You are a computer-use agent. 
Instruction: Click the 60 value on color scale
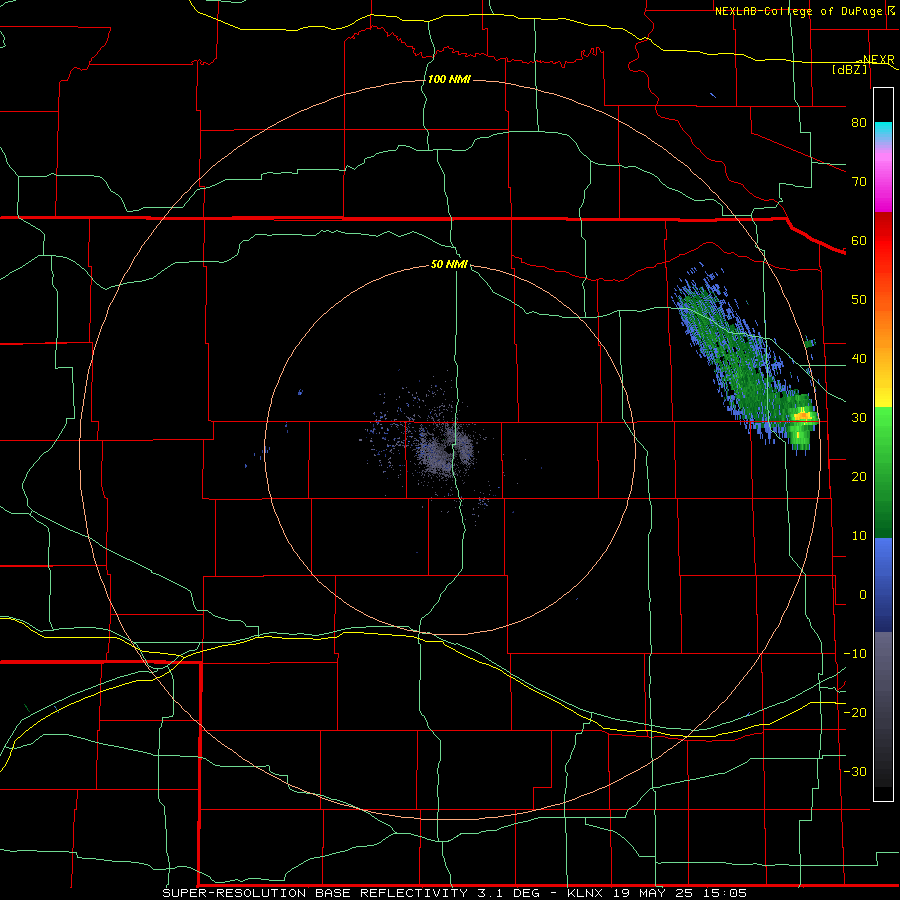[859, 240]
